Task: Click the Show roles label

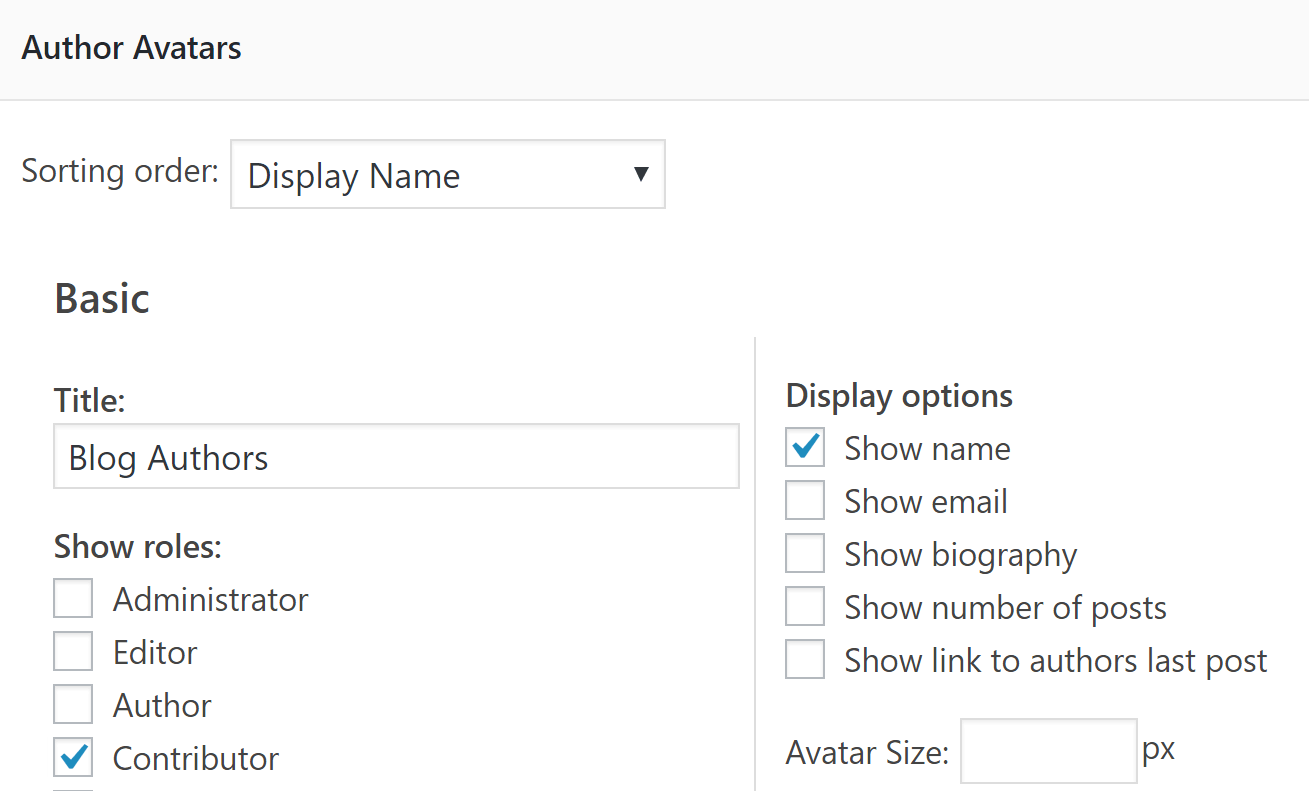Action: coord(137,546)
